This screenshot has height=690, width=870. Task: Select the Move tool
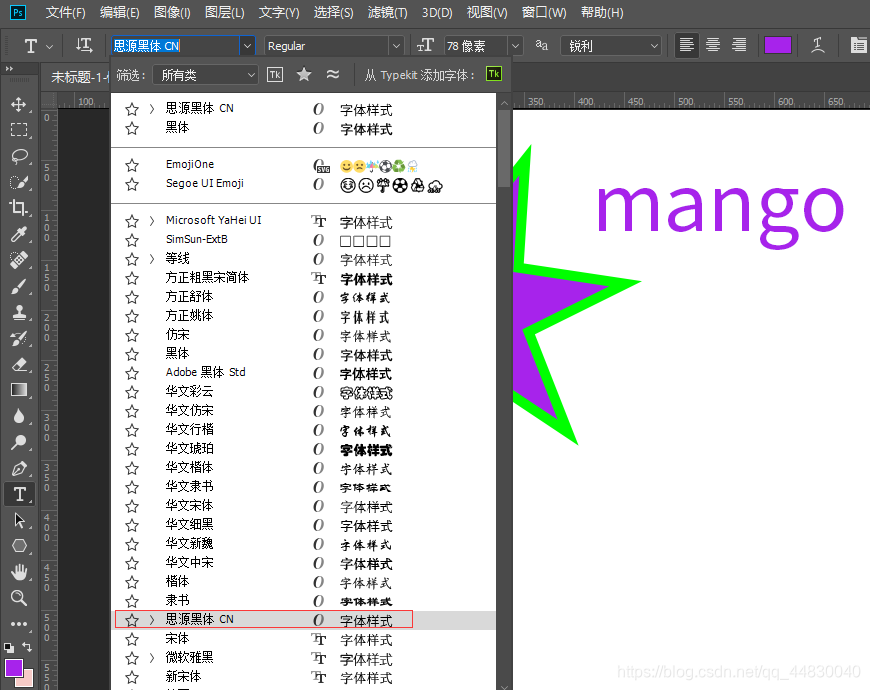coord(19,104)
